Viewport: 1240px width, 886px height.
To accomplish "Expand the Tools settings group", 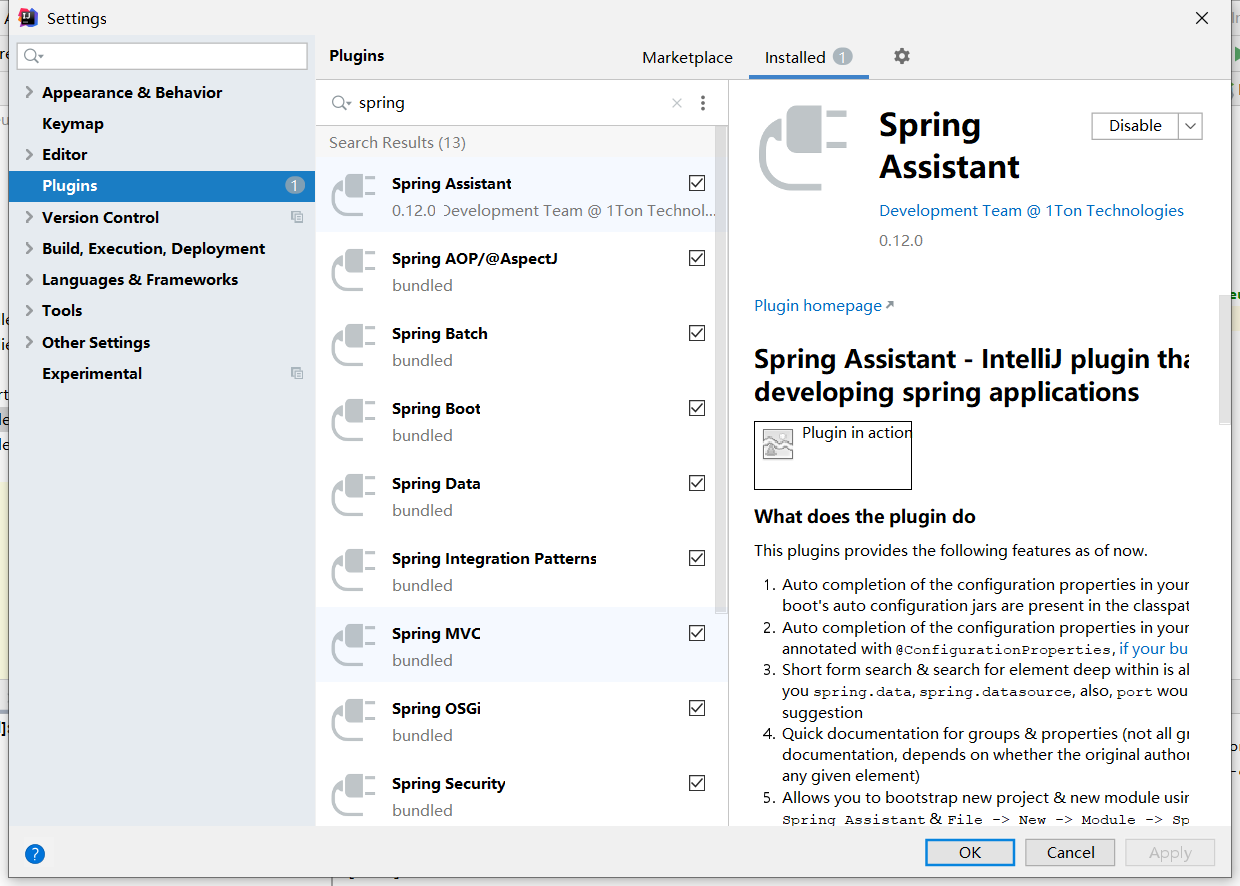I will click(29, 310).
